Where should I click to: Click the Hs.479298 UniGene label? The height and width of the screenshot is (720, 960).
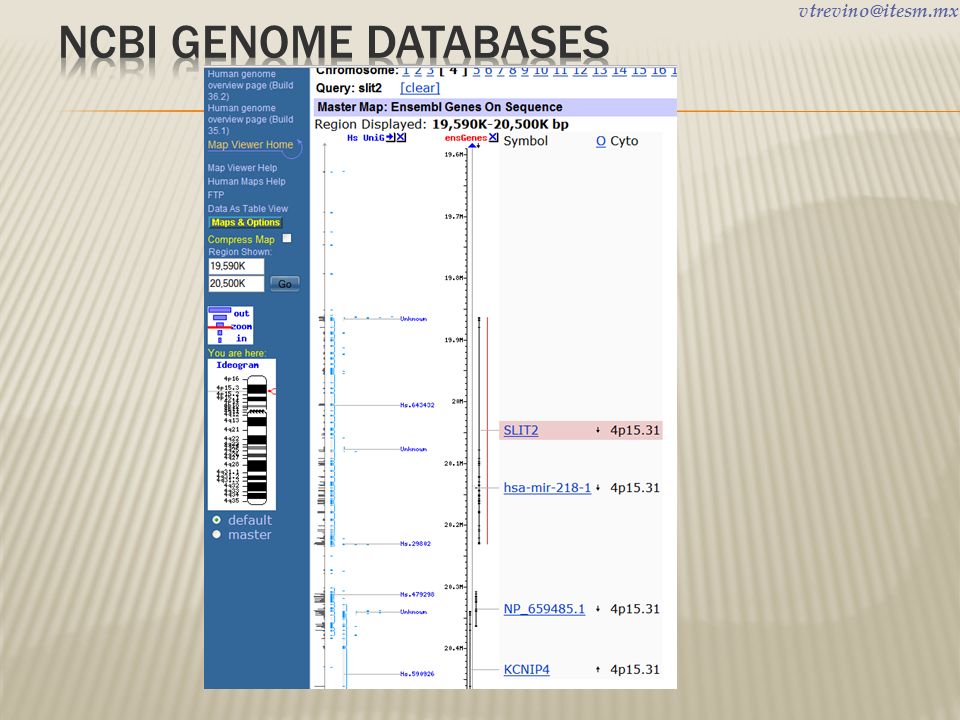[417, 594]
